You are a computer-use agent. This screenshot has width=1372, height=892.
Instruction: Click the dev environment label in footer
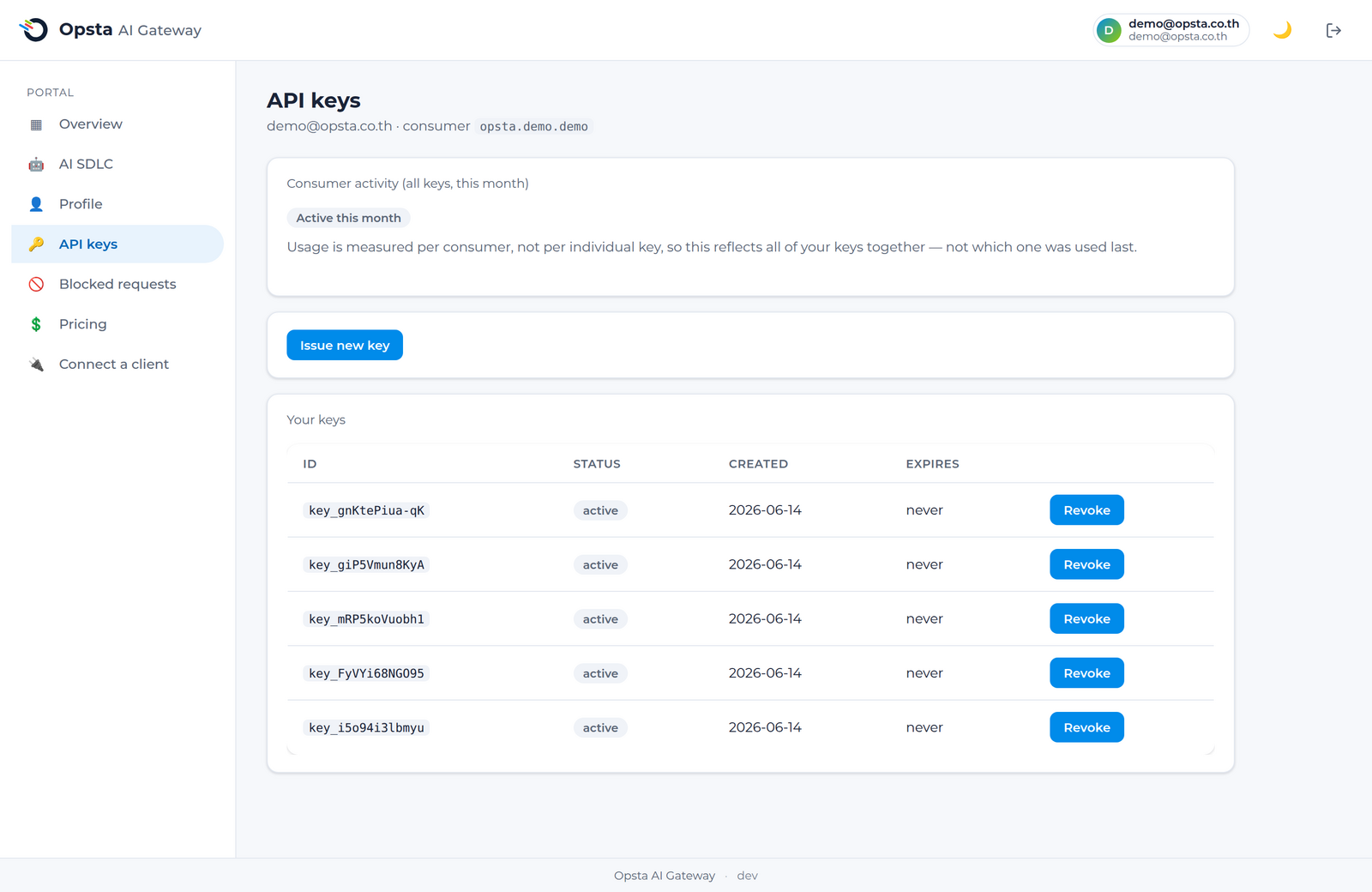[x=747, y=876]
